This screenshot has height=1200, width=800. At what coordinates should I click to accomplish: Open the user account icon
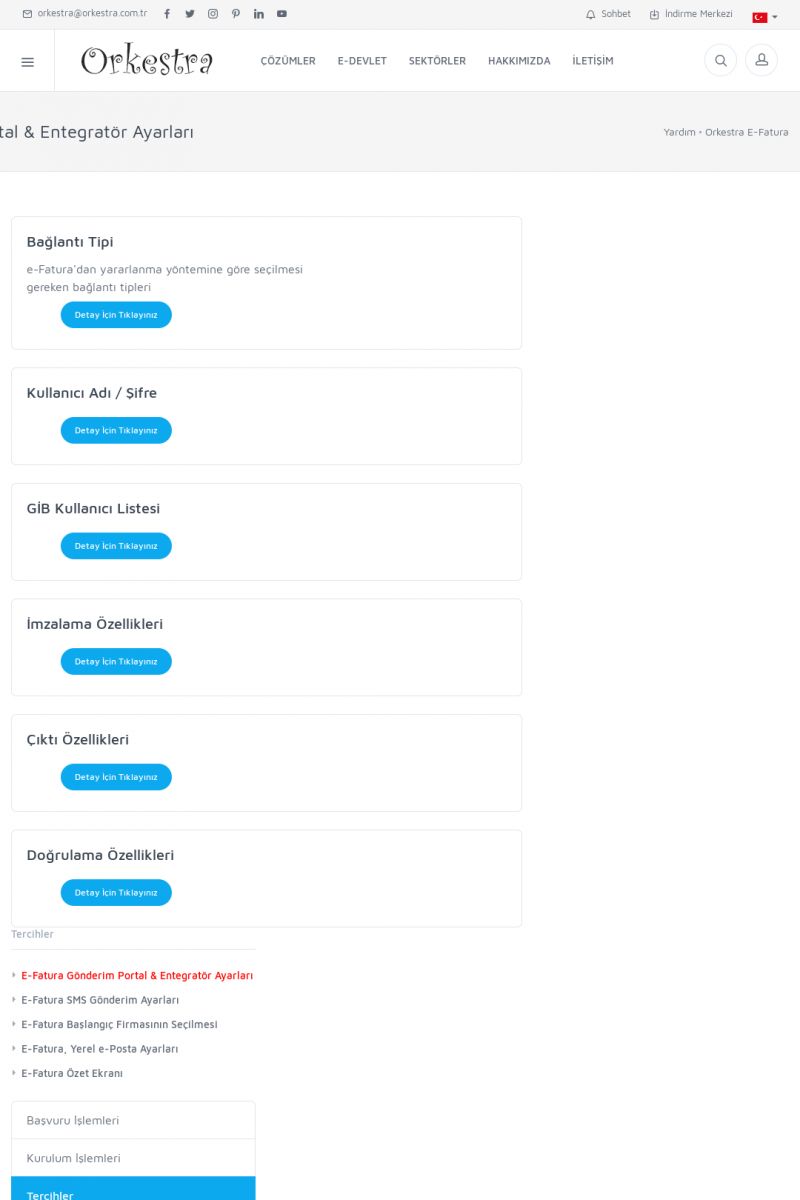(761, 61)
